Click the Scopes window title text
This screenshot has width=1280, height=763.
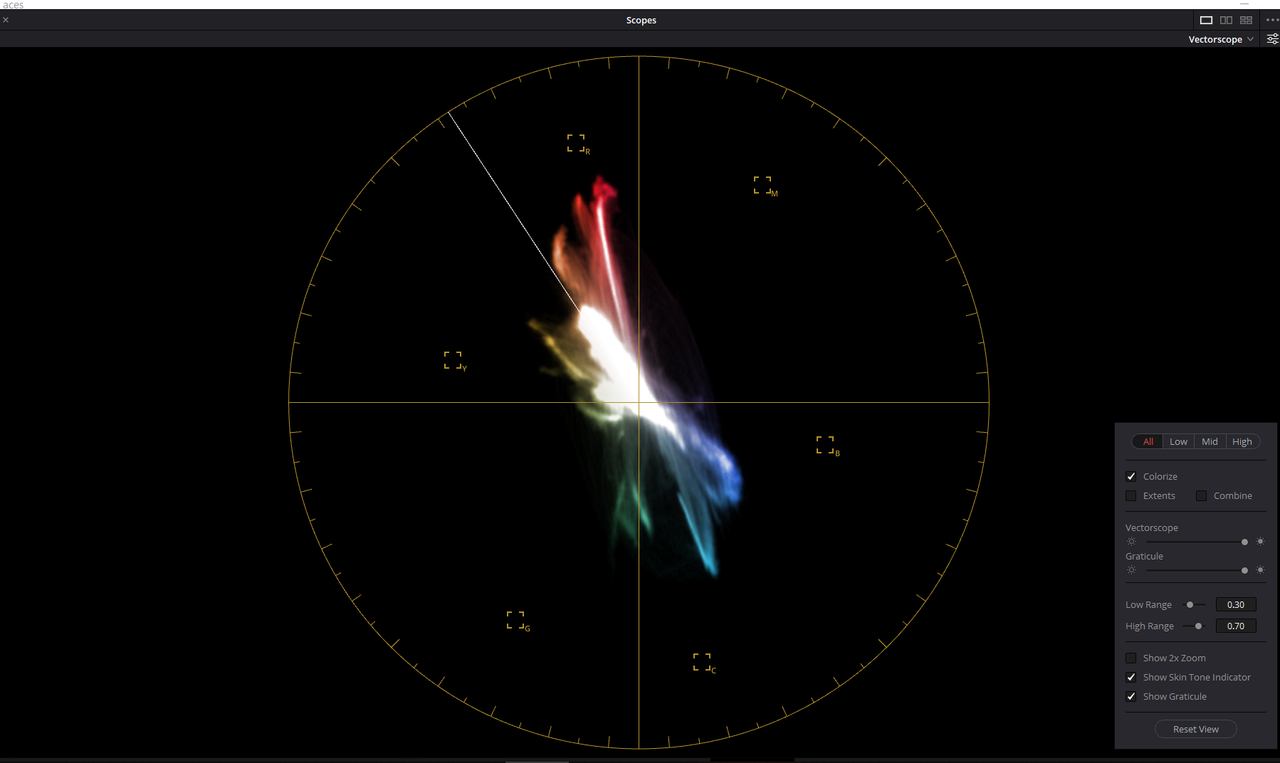click(641, 20)
